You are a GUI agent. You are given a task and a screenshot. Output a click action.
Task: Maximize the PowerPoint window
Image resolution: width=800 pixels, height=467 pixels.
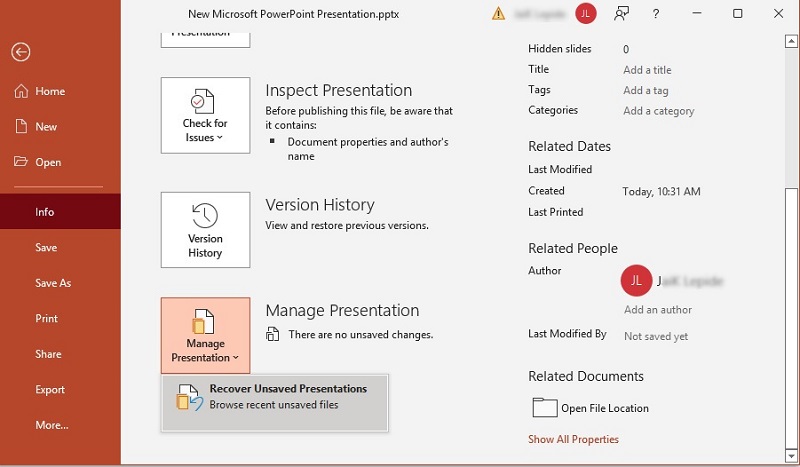click(x=738, y=14)
